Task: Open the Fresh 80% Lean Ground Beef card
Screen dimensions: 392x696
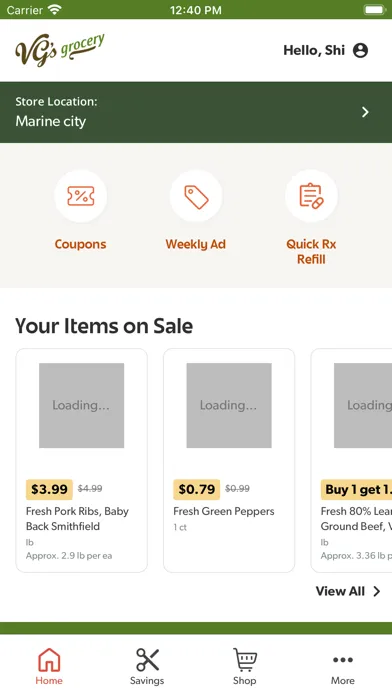Action: 352,461
